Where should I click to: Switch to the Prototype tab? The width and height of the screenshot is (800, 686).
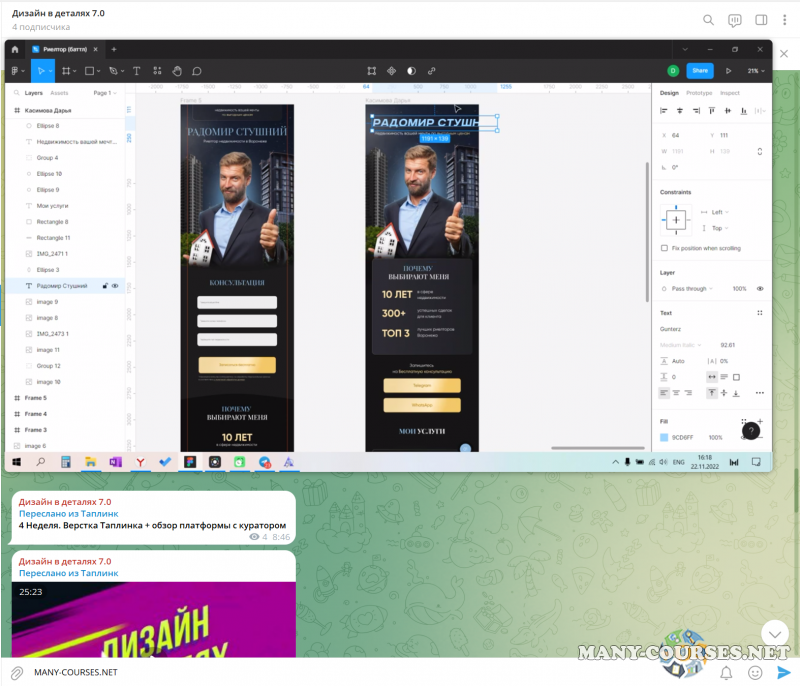699,92
